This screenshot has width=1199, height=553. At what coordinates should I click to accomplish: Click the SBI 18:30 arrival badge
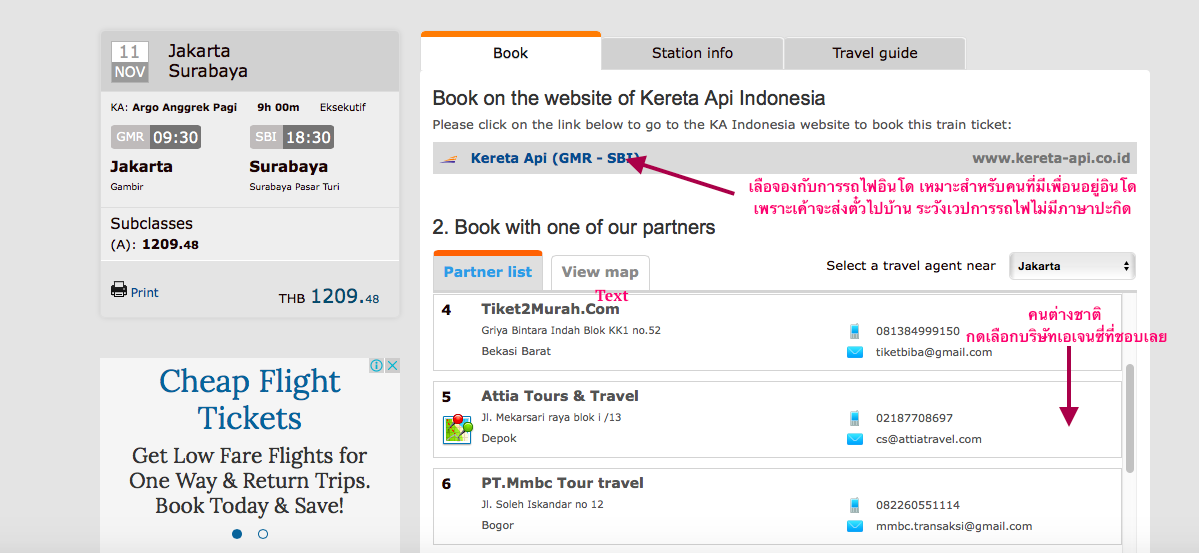click(x=291, y=138)
